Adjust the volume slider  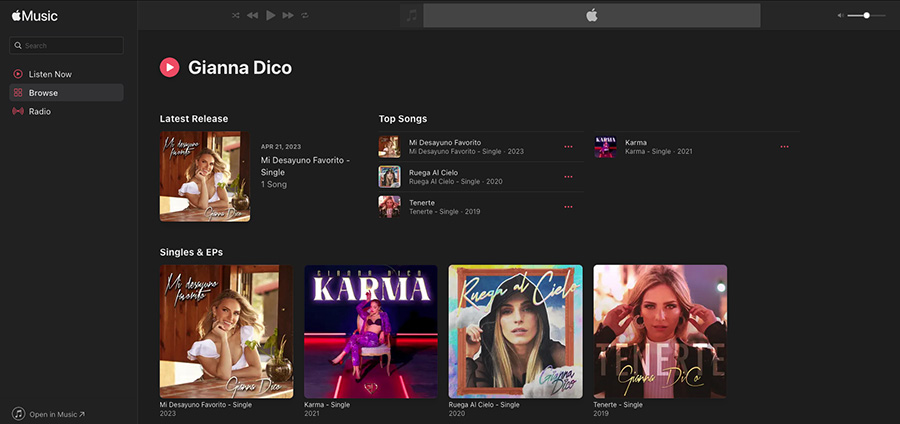pos(866,15)
